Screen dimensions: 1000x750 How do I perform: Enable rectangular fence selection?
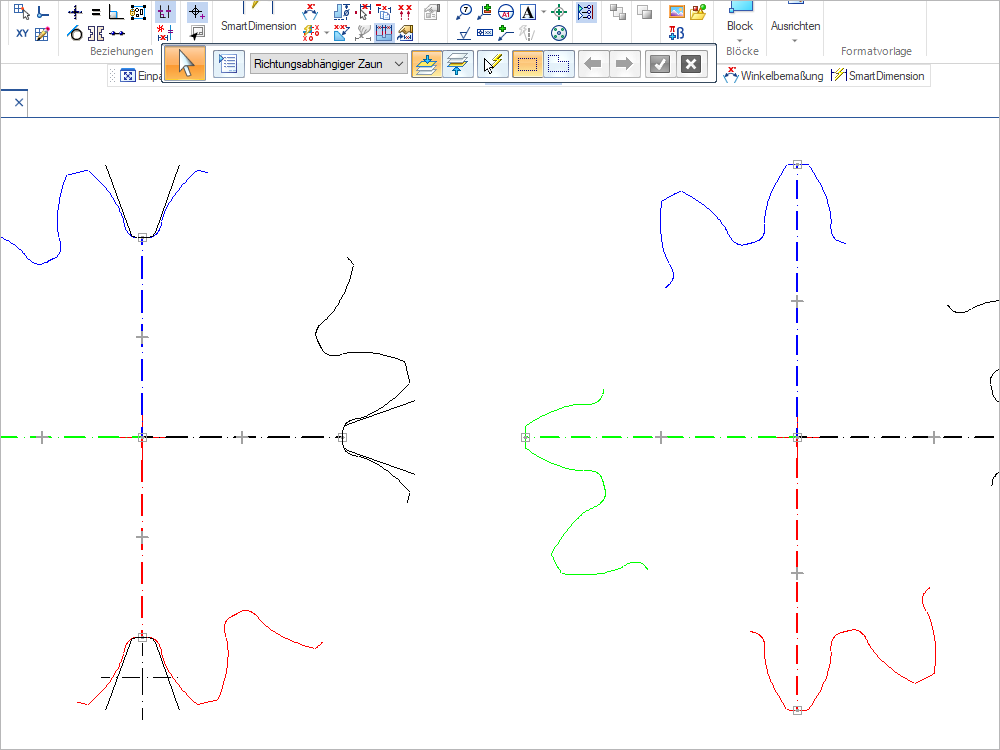pos(528,64)
